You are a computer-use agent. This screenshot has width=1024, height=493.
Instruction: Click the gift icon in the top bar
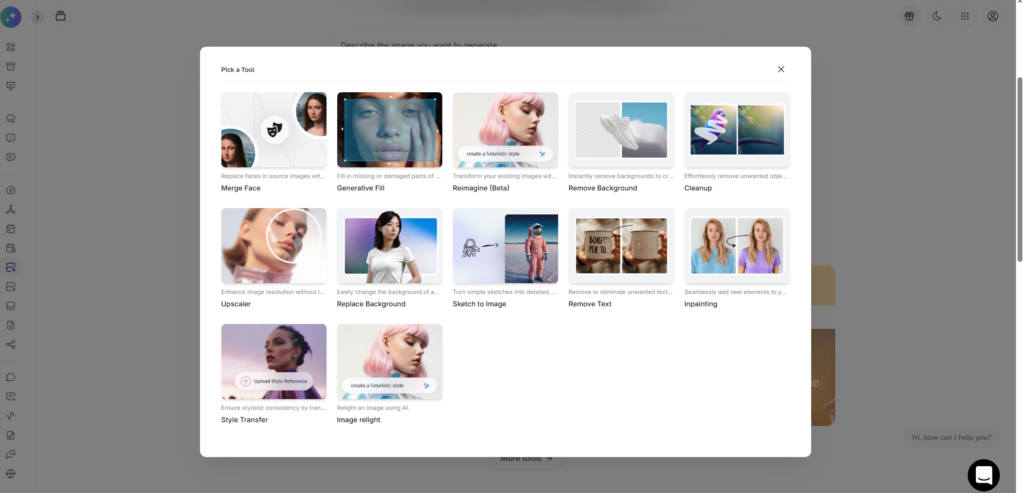click(x=909, y=16)
